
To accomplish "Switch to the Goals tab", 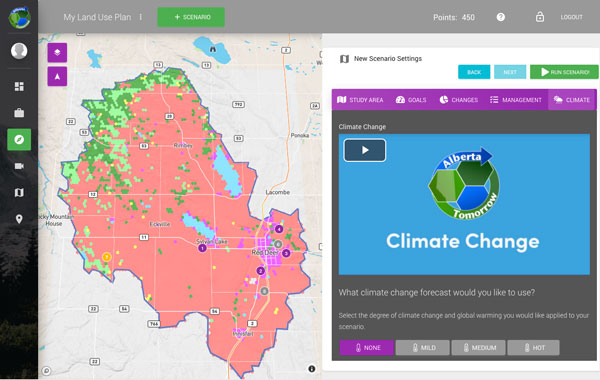I will (x=411, y=100).
